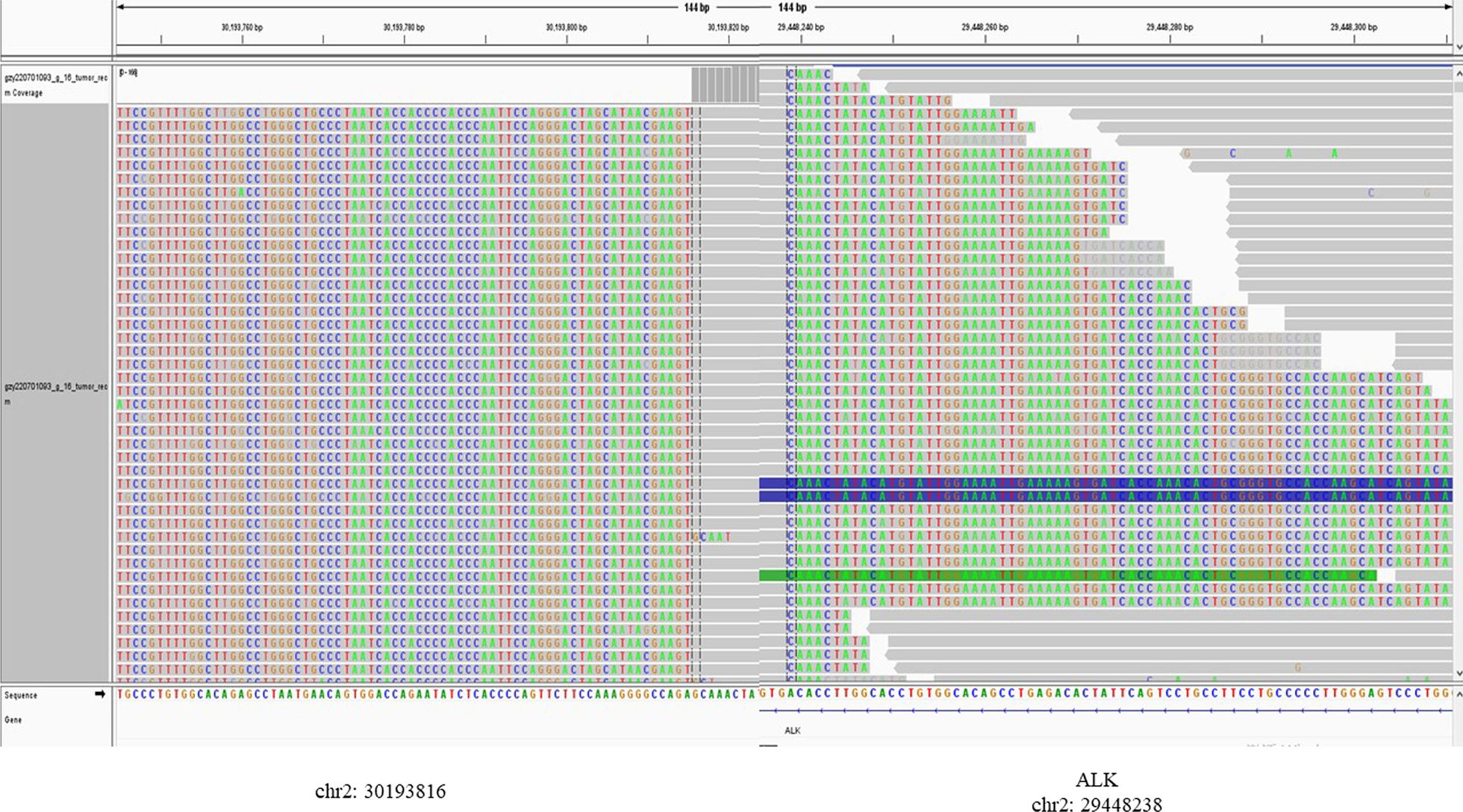Click the coverage data range label
Image resolution: width=1463 pixels, height=812 pixels.
pos(128,72)
